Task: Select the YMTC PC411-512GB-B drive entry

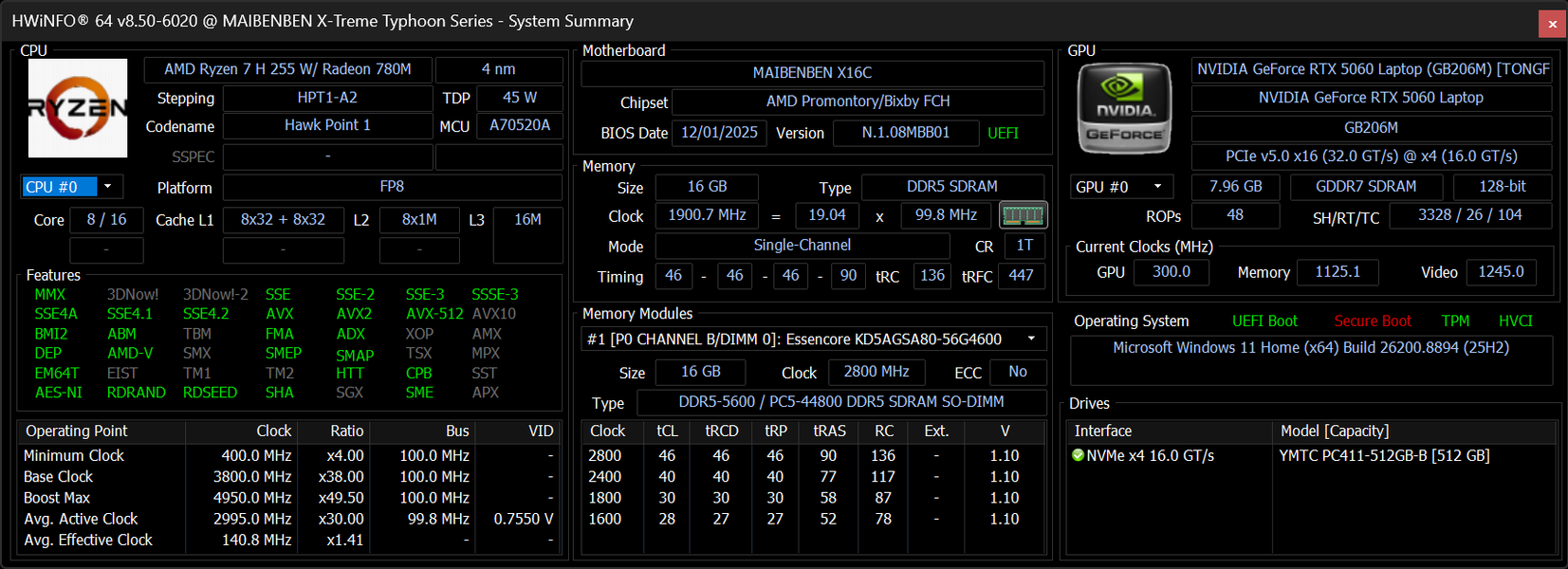Action: pos(1384,456)
